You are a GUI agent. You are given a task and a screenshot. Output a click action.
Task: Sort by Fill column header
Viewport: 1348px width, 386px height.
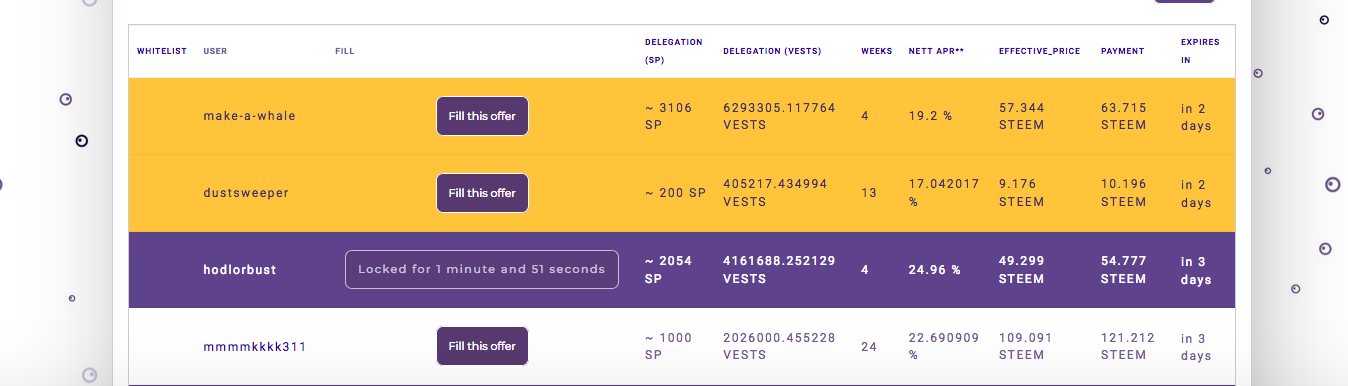coord(345,51)
